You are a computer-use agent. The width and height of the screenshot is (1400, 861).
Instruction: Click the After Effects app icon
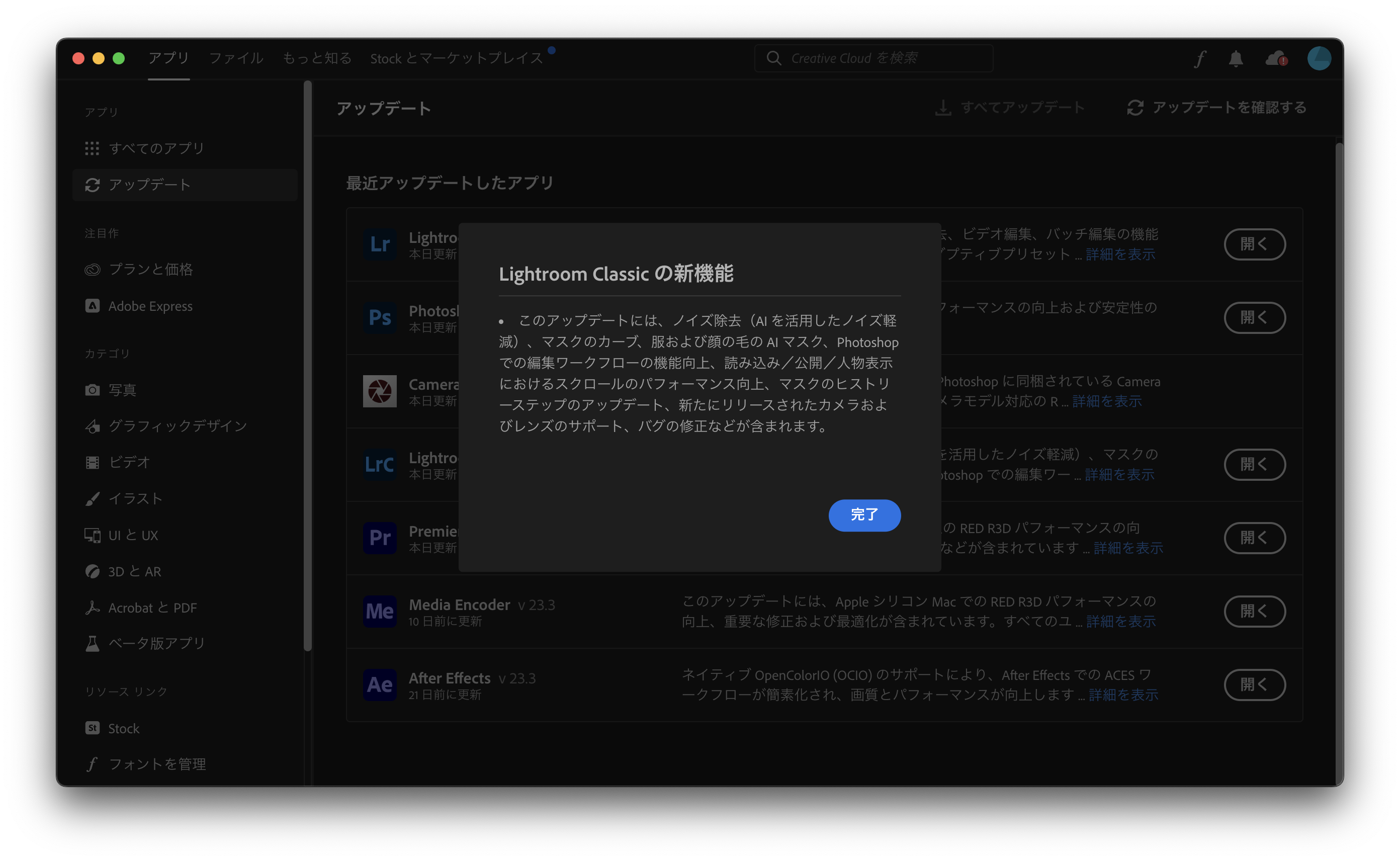tap(380, 684)
